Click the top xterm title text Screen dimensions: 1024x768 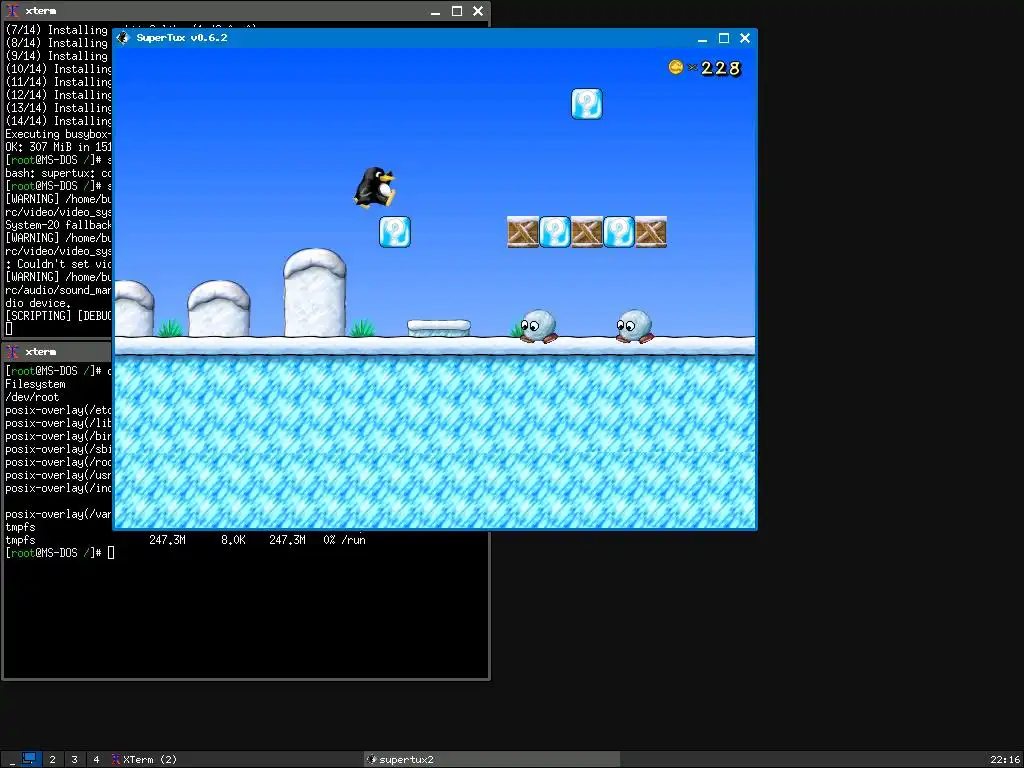pyautogui.click(x=40, y=11)
